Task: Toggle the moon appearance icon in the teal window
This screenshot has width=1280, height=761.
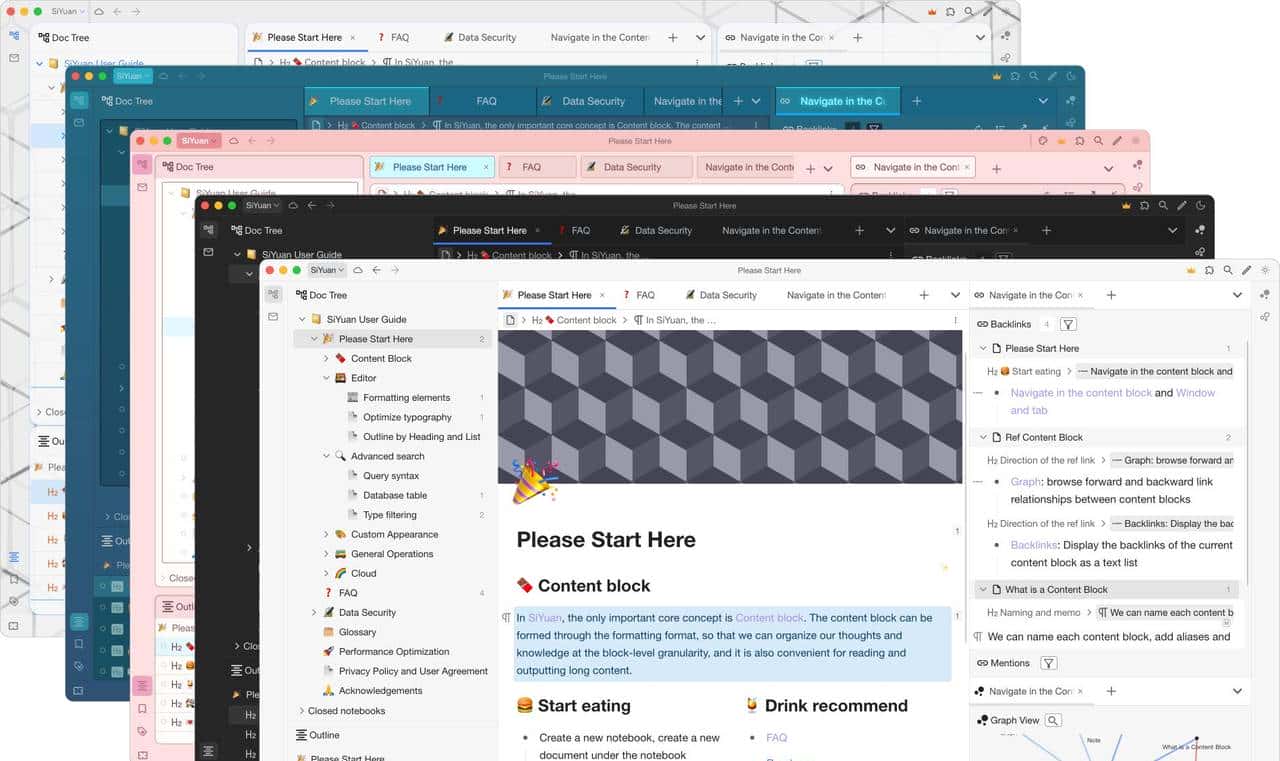Action: (1071, 76)
